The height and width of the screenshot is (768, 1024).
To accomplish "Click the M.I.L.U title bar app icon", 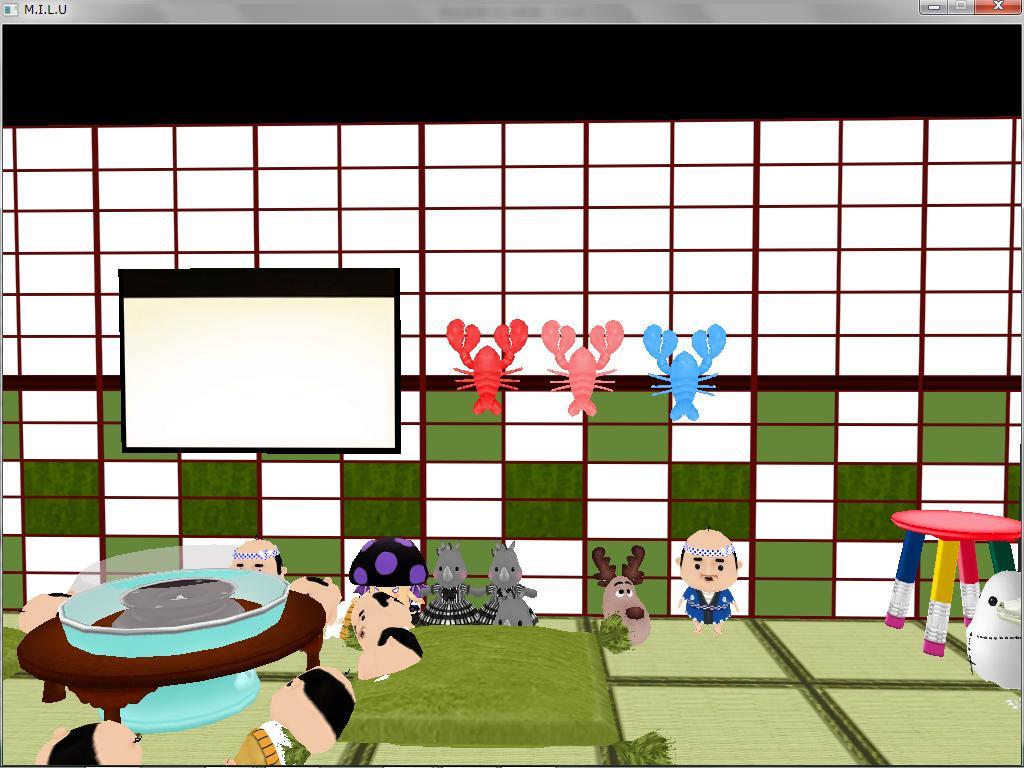I will [x=10, y=9].
